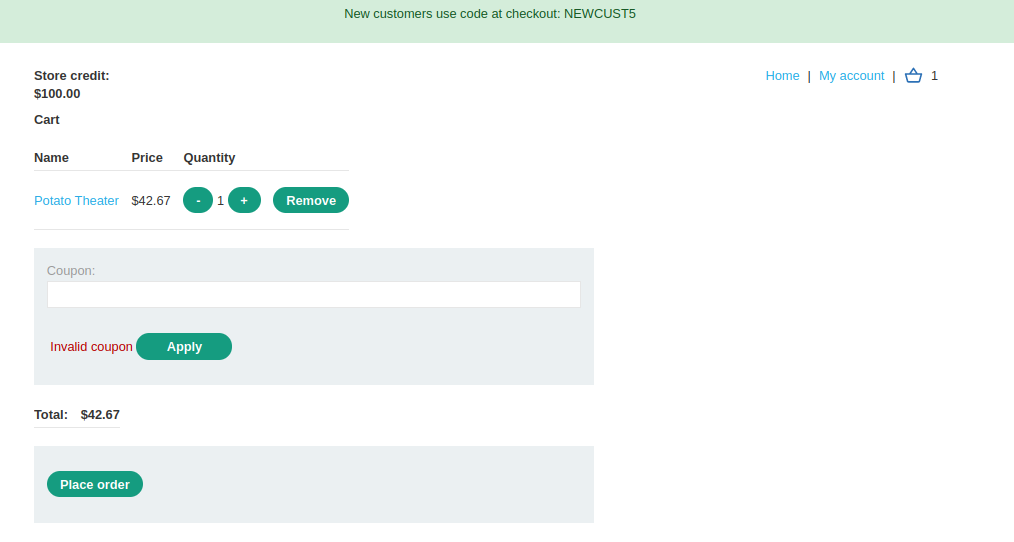The image size is (1014, 542).
Task: Click the Price column header
Action: tap(147, 158)
